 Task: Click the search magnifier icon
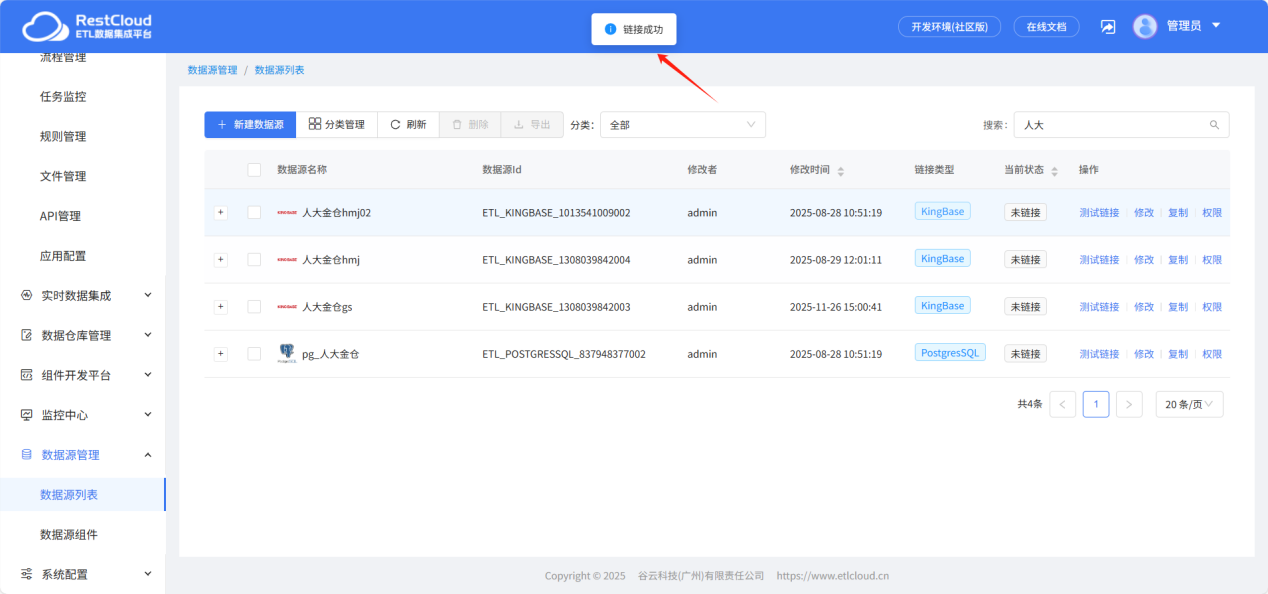[x=1214, y=125]
